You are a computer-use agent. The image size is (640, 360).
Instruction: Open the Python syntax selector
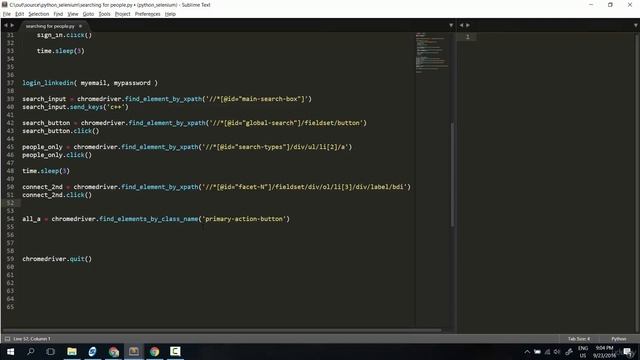tap(618, 339)
